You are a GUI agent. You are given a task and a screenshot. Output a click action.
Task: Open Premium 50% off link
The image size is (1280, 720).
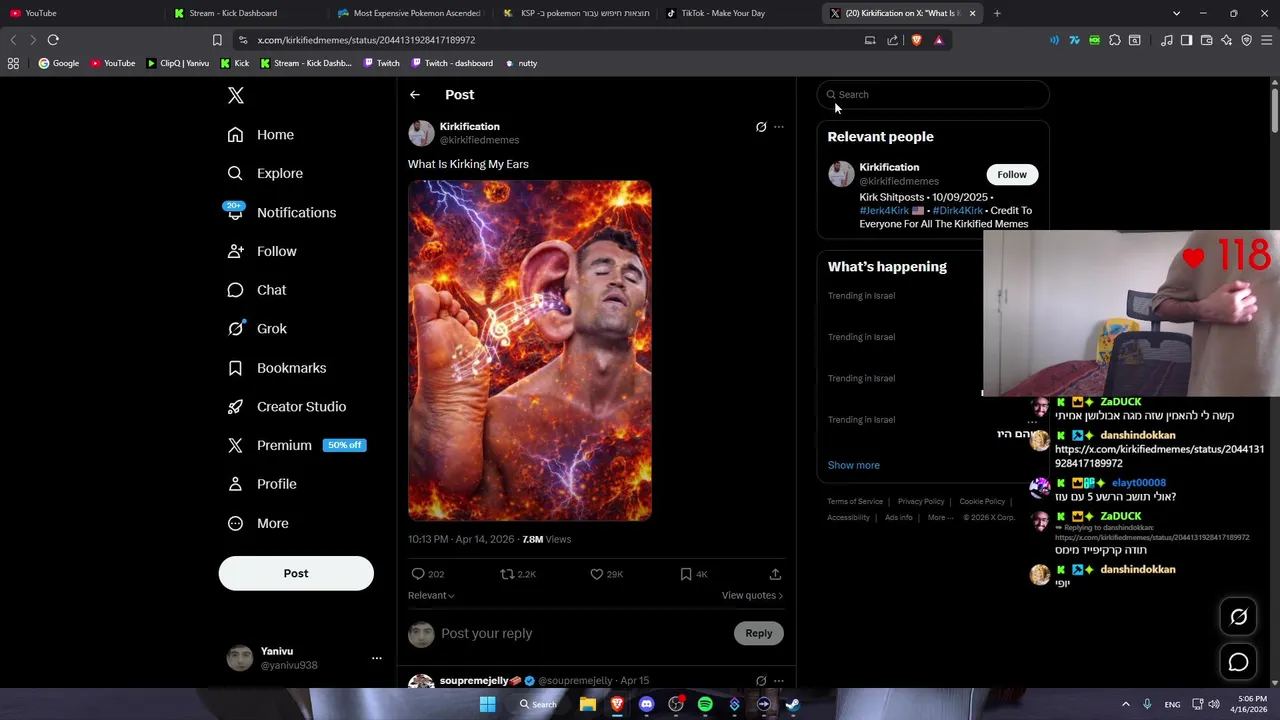[296, 445]
